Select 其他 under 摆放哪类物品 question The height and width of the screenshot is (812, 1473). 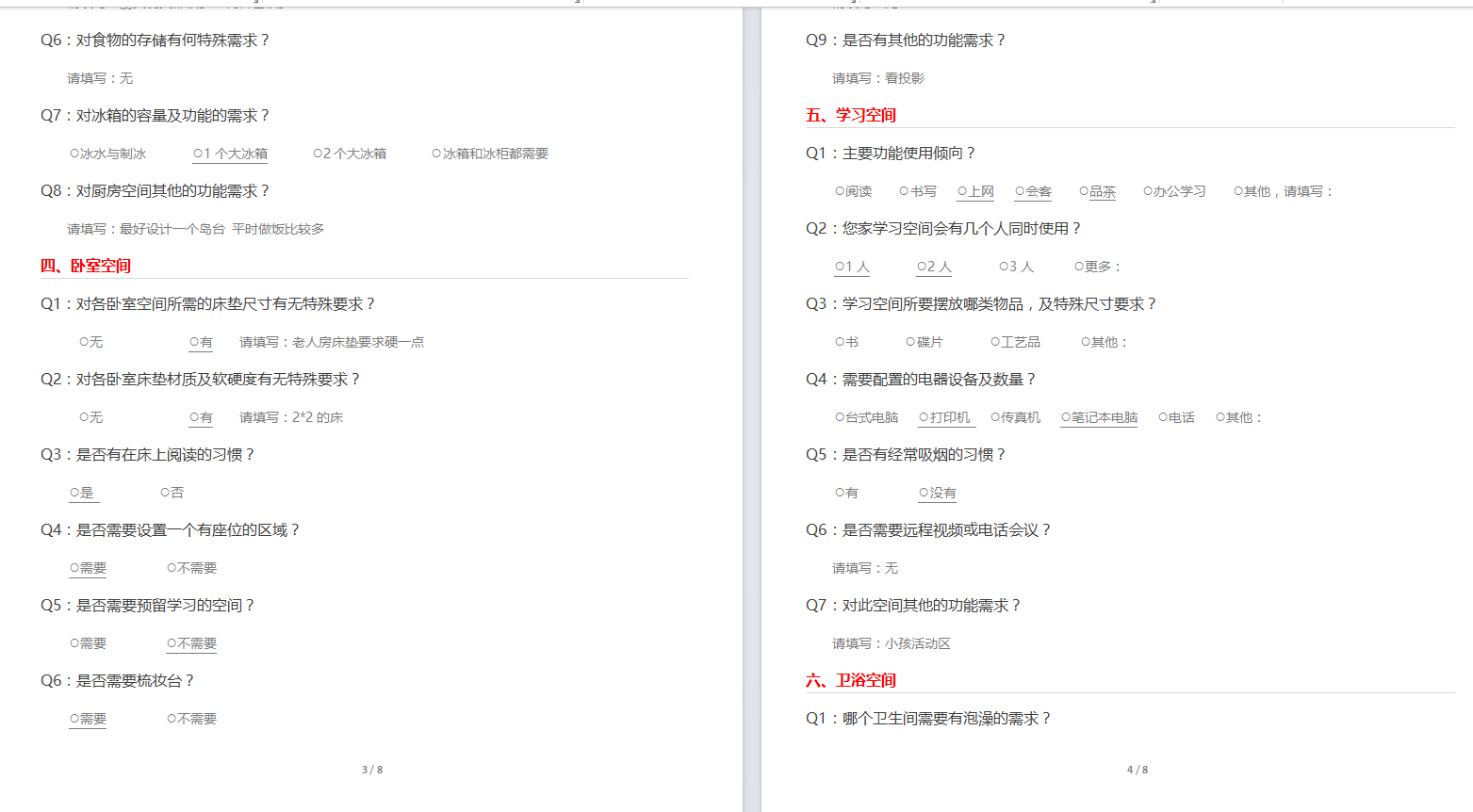1104,342
